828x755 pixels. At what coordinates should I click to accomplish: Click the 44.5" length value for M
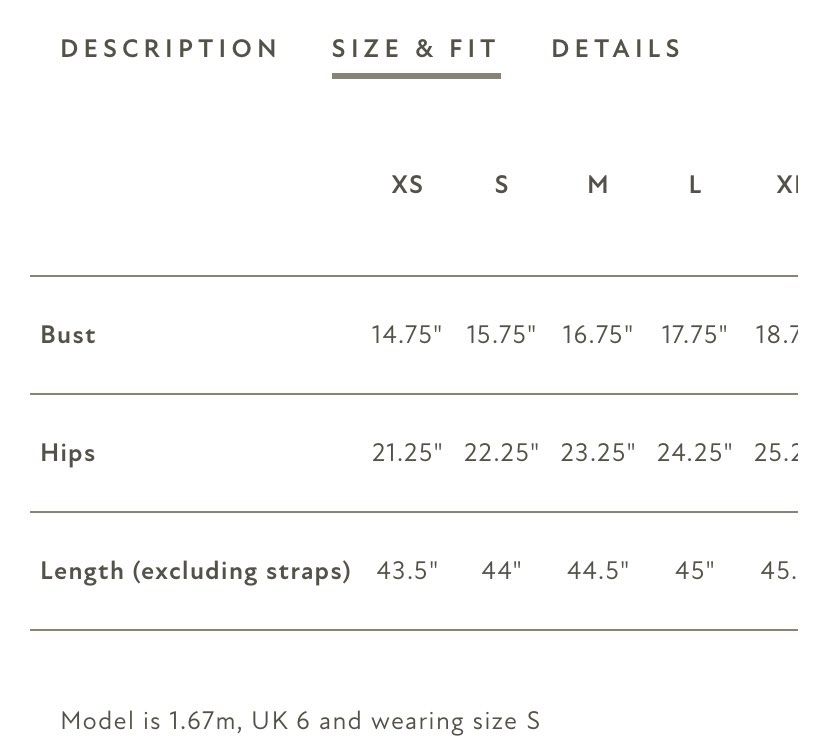pyautogui.click(x=598, y=571)
